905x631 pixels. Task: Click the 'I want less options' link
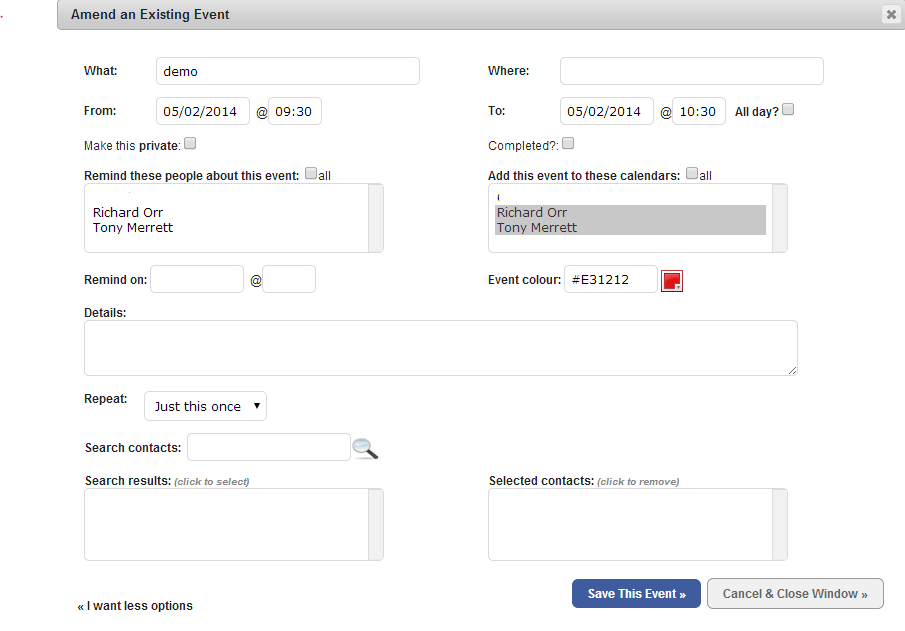coord(135,606)
